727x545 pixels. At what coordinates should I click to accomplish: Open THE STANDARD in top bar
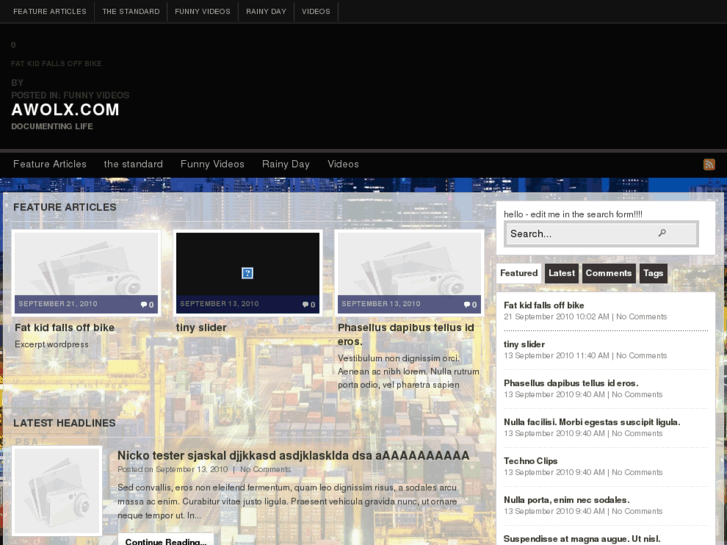point(131,11)
